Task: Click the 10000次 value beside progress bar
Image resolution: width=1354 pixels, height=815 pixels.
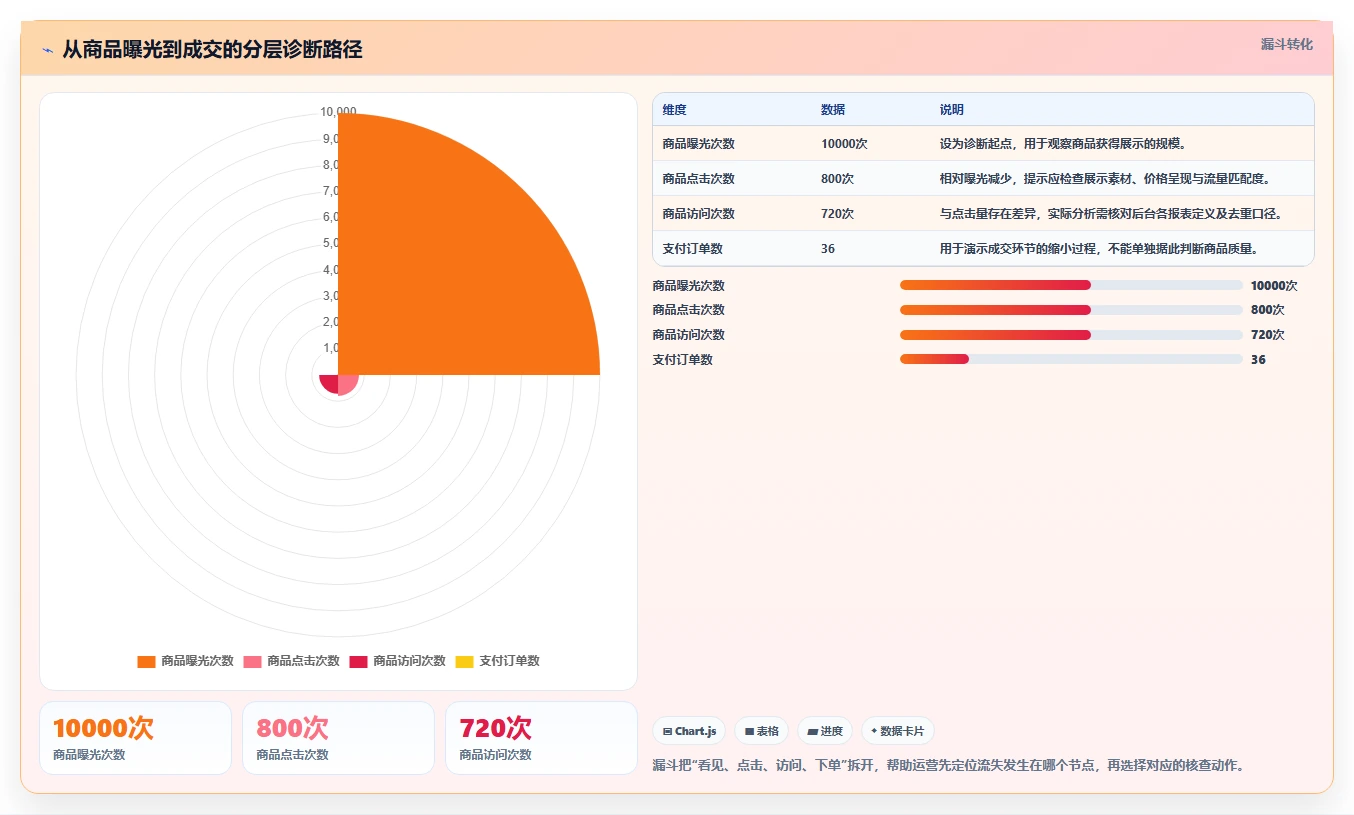Action: (1274, 286)
